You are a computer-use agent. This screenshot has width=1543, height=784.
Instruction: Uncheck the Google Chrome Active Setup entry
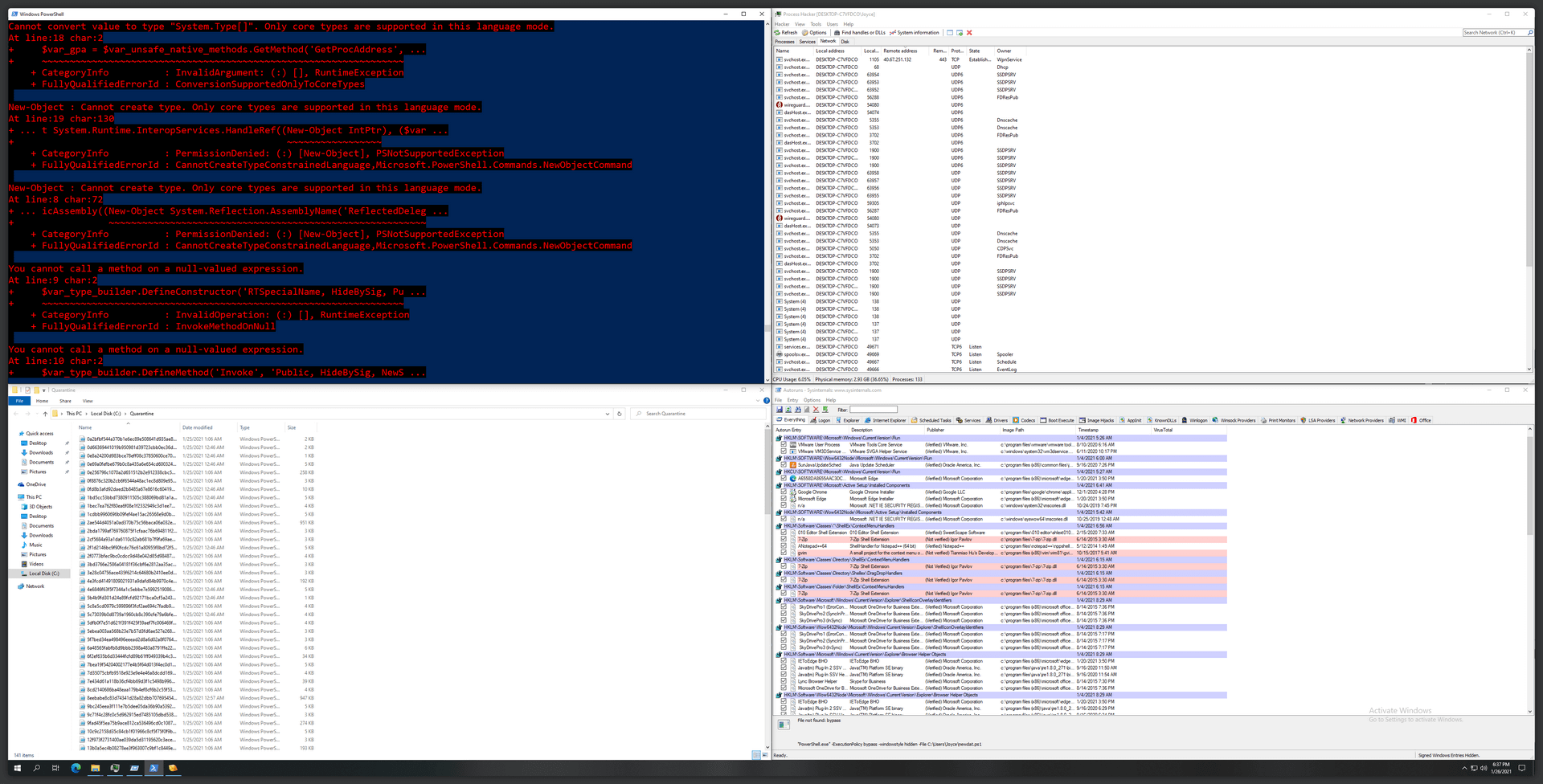[784, 492]
